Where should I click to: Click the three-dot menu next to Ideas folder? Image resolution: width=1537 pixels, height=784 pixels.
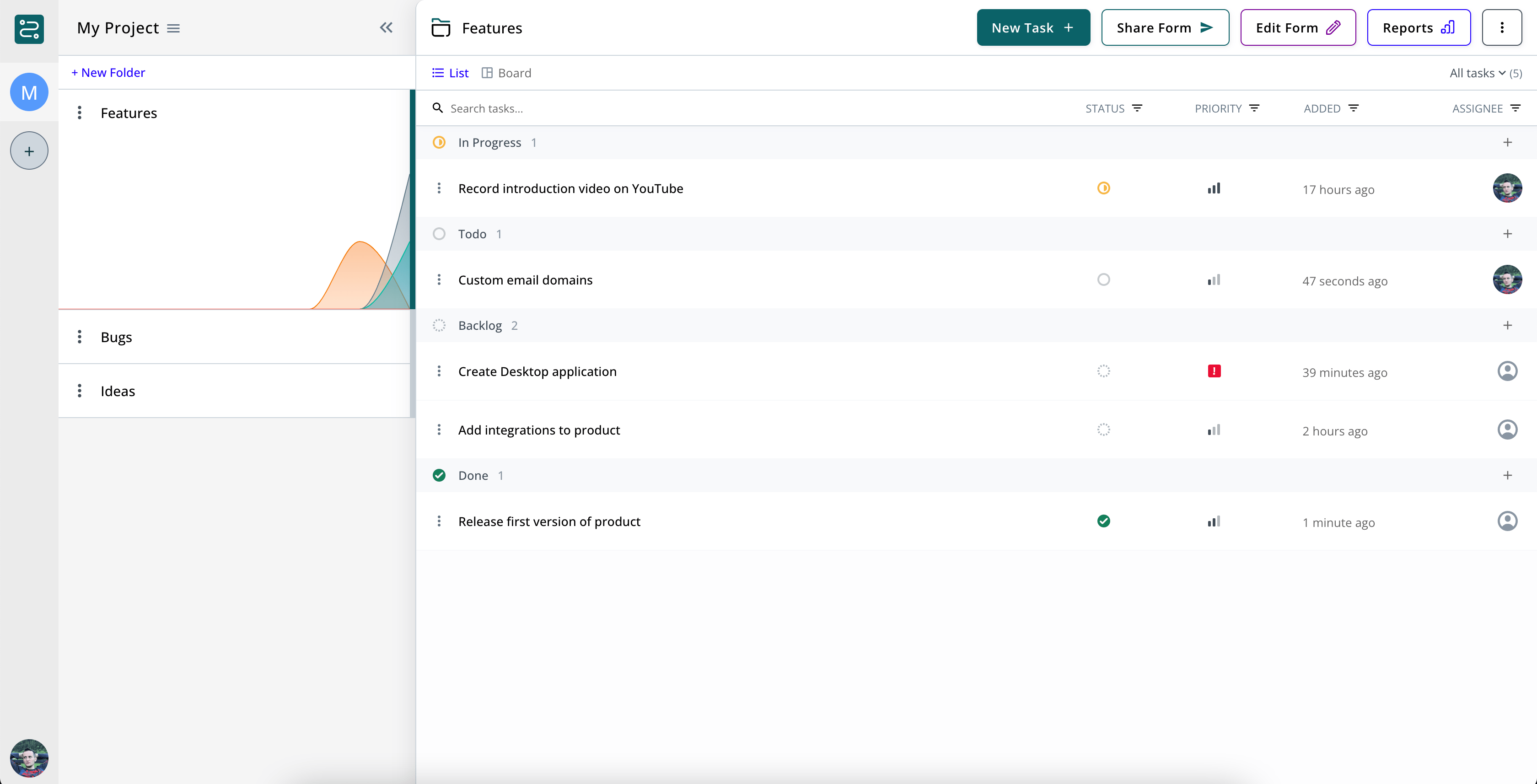pos(79,390)
